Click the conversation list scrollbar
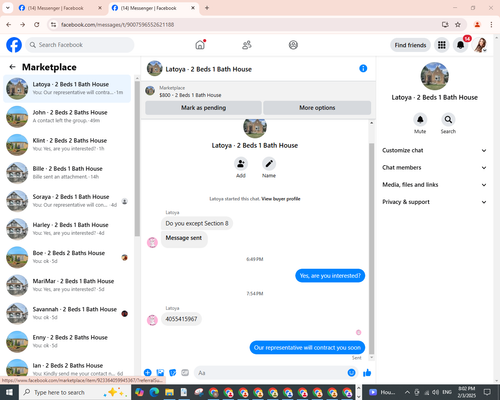Screen dimensions: 500x400 point(137,158)
